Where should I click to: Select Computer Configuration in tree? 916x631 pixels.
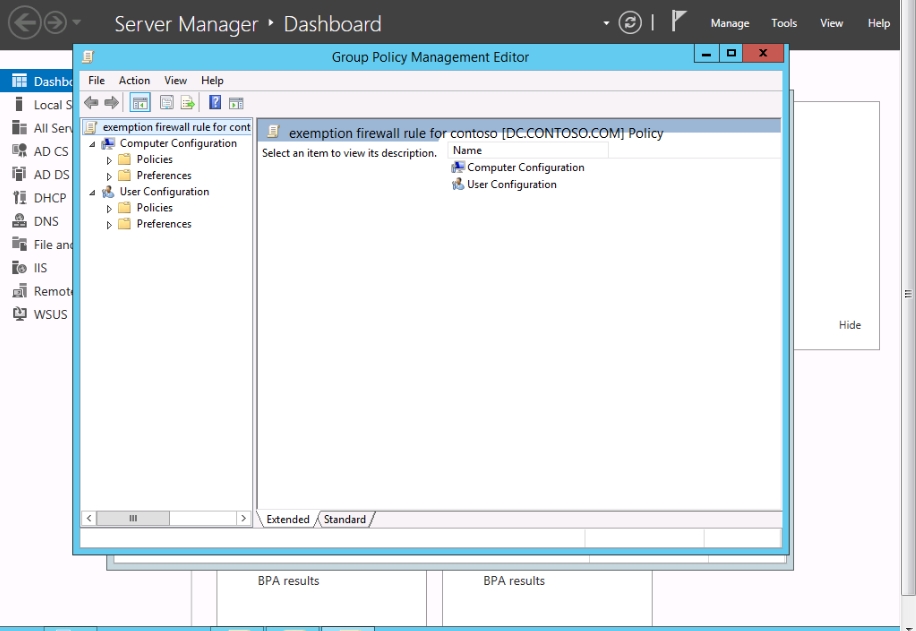click(178, 144)
